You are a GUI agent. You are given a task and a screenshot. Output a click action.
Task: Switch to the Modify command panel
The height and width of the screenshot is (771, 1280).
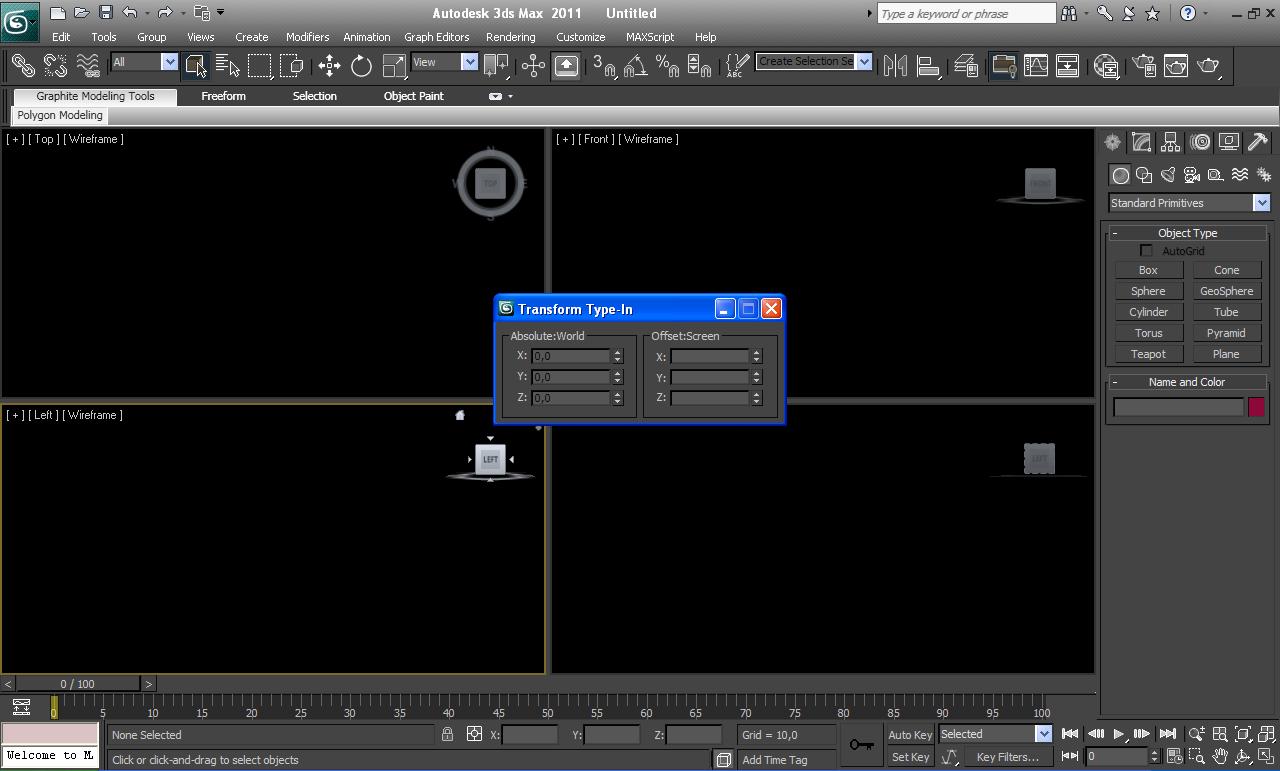coord(1141,142)
